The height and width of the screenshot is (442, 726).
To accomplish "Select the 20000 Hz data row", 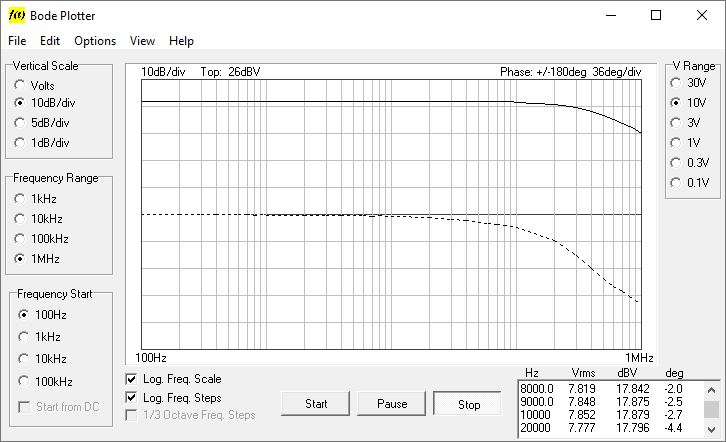I will coord(611,428).
